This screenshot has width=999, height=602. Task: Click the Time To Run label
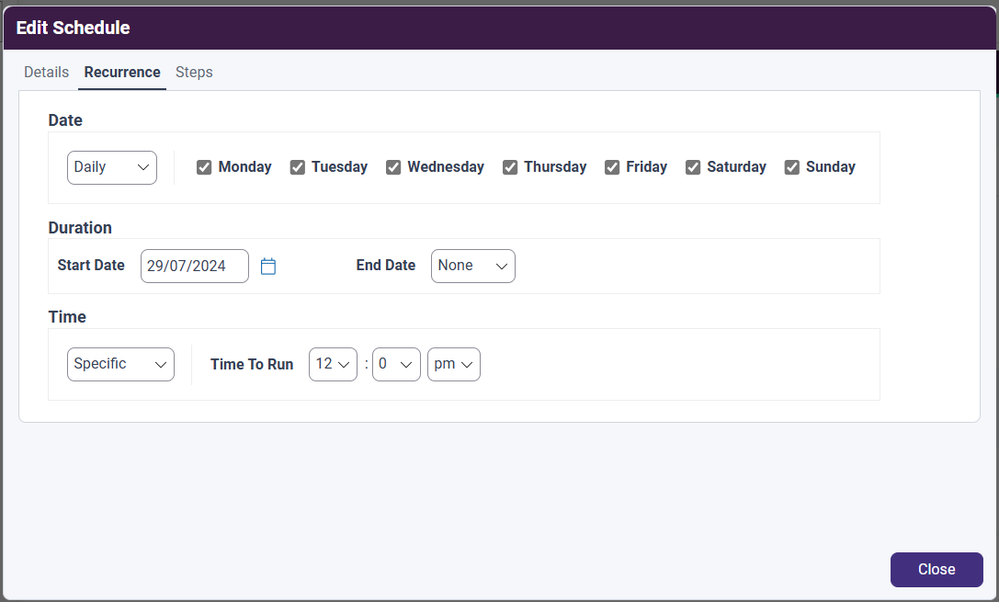(252, 364)
